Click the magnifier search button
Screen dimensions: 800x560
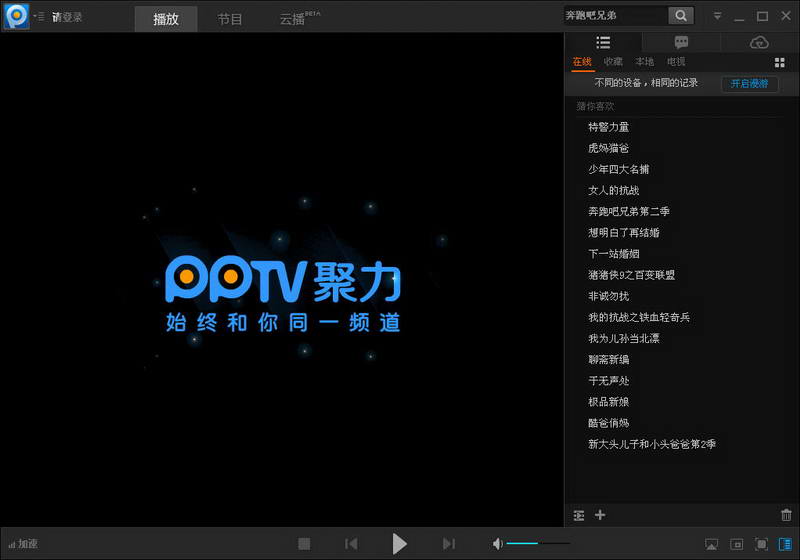click(681, 16)
